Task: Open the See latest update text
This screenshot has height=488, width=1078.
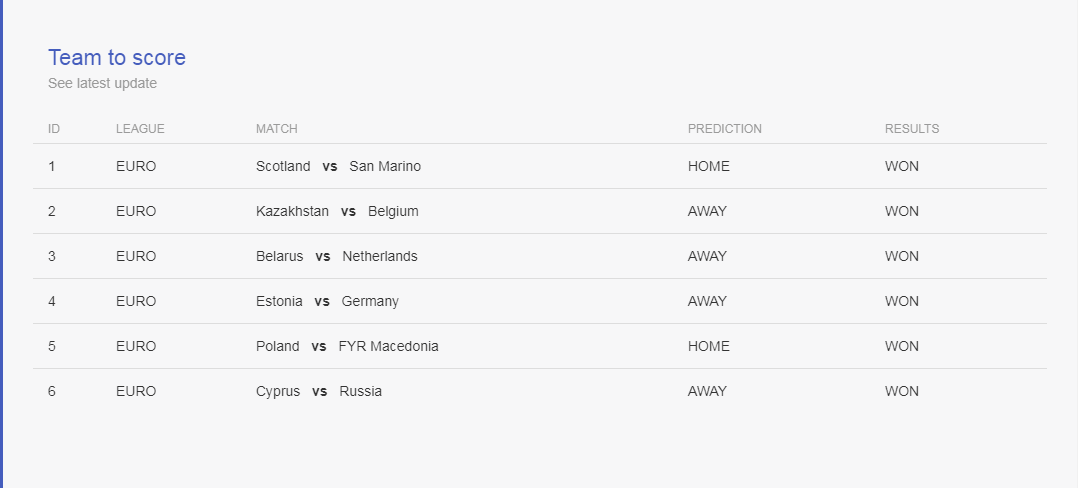Action: (x=102, y=83)
